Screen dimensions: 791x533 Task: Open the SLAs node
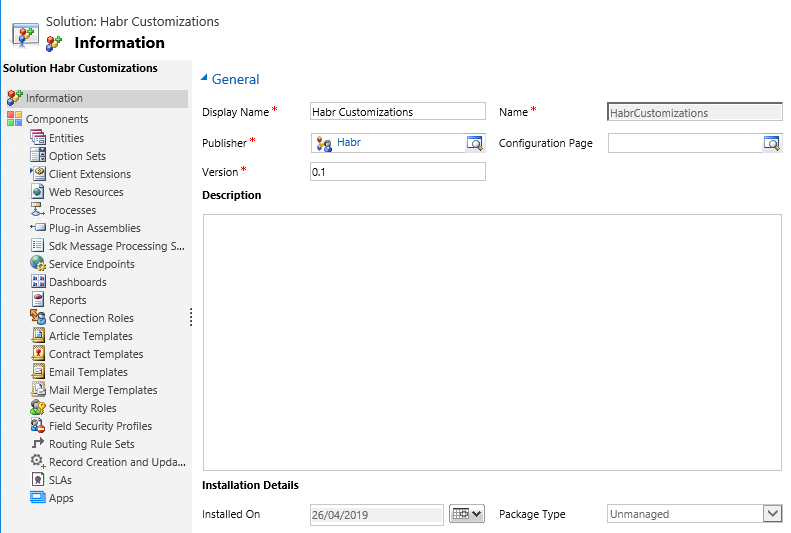tap(60, 480)
